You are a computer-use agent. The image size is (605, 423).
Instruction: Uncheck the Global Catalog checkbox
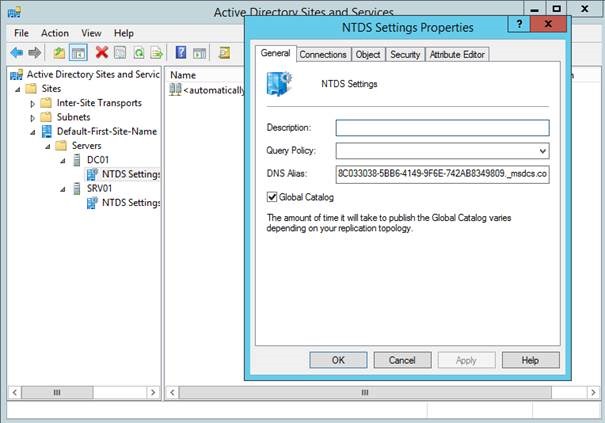coord(272,197)
